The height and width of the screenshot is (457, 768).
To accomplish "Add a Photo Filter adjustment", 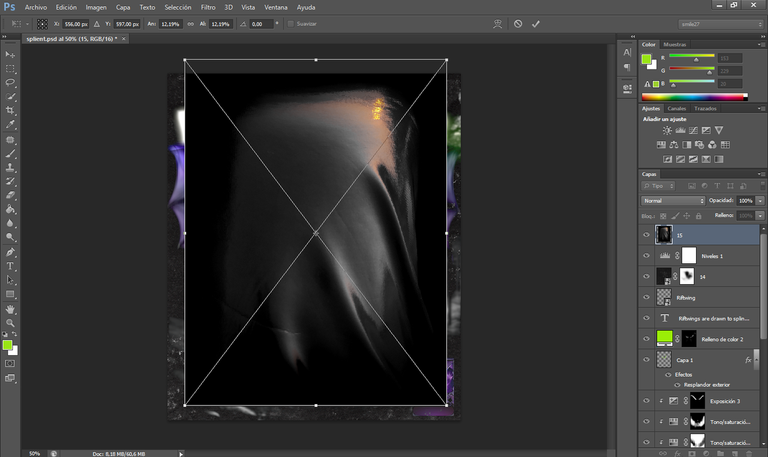I will pyautogui.click(x=699, y=144).
